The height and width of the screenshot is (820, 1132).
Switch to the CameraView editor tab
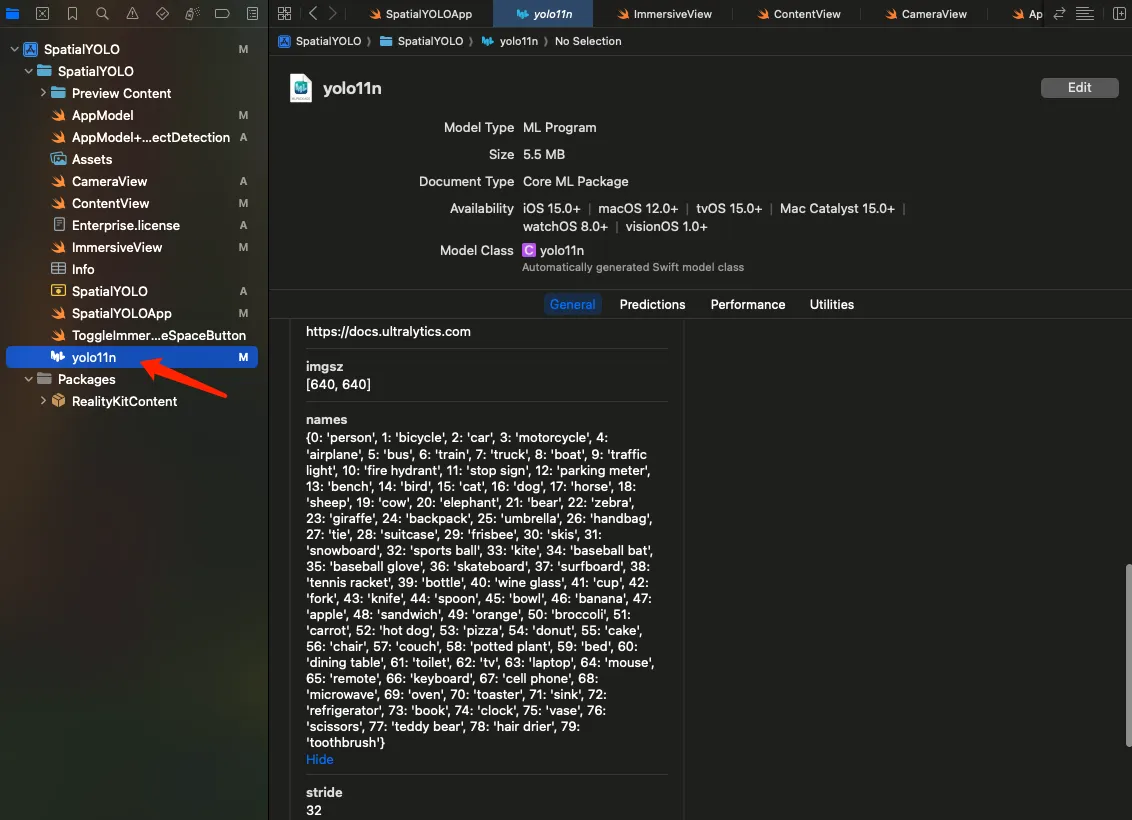coord(926,14)
